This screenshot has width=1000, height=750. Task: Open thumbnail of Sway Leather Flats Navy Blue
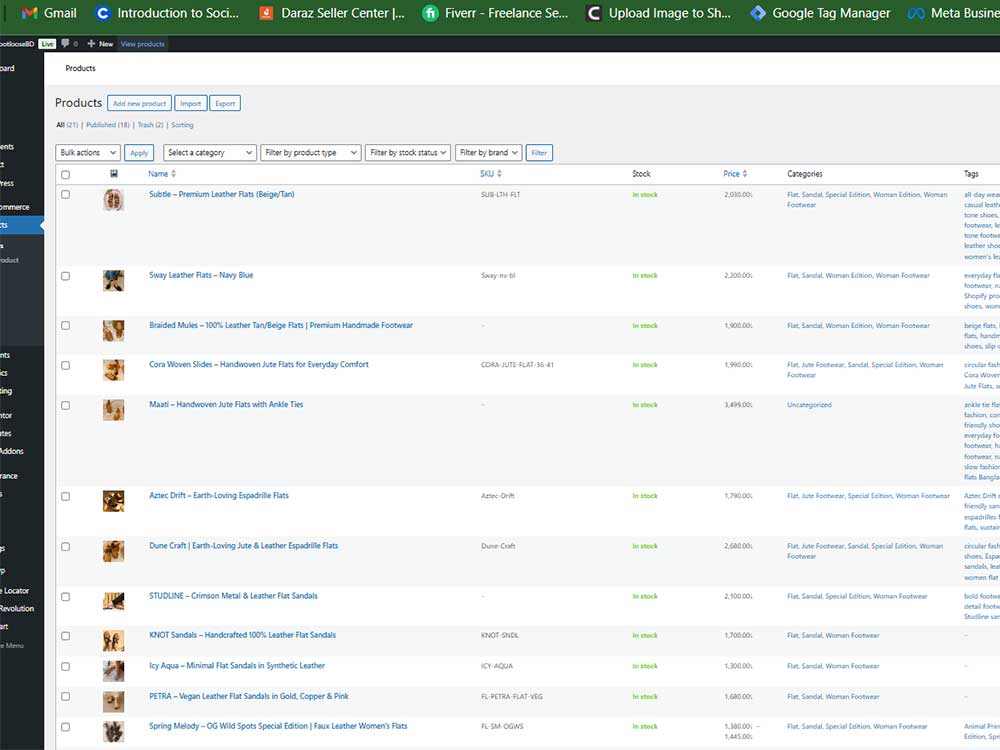[x=114, y=281]
